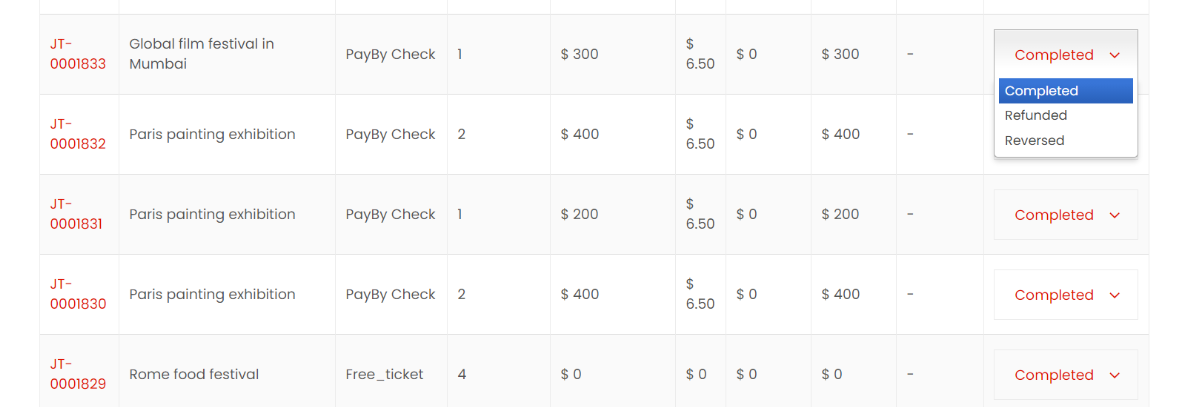1197x407 pixels.
Task: Click chevron arrow in JT-0001833 status dropdown
Action: pos(1115,55)
